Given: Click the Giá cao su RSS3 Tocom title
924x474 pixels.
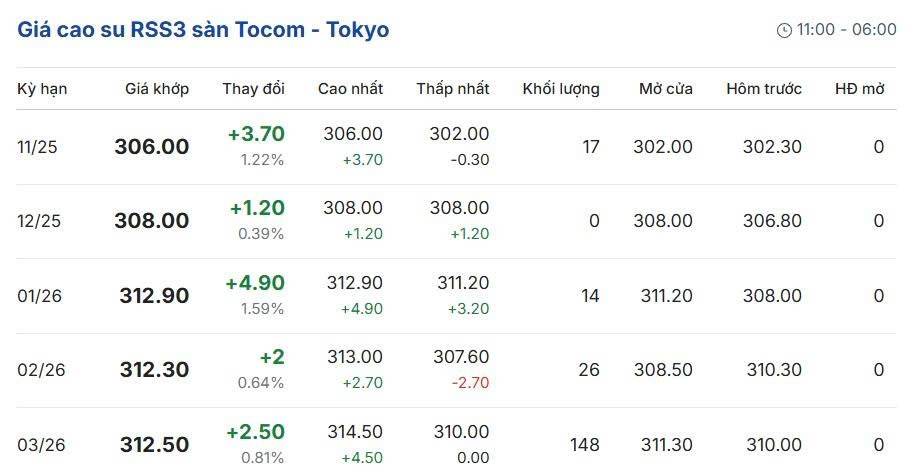Looking at the screenshot, I should (203, 29).
